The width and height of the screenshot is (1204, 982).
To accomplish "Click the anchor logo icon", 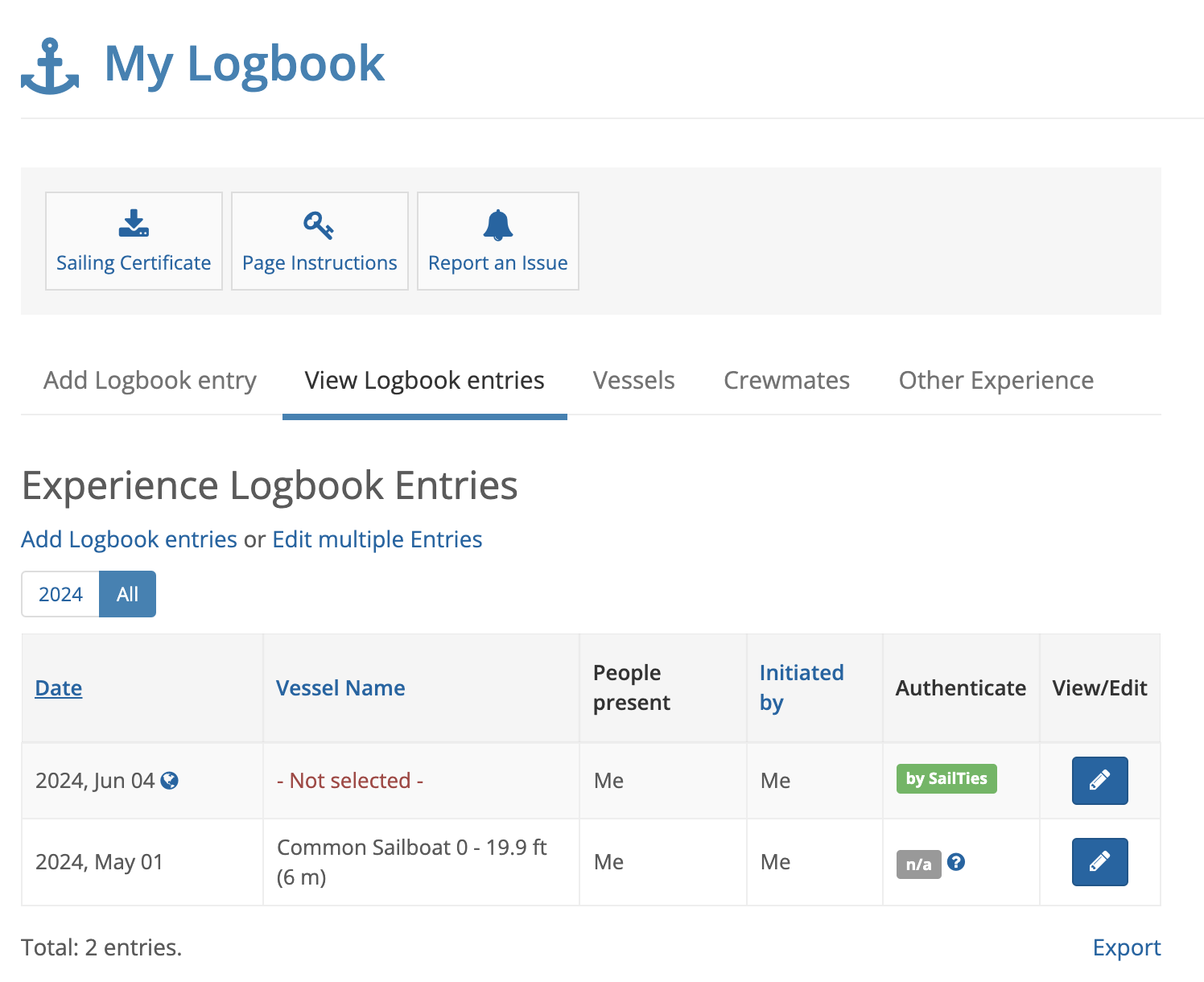I will point(50,66).
